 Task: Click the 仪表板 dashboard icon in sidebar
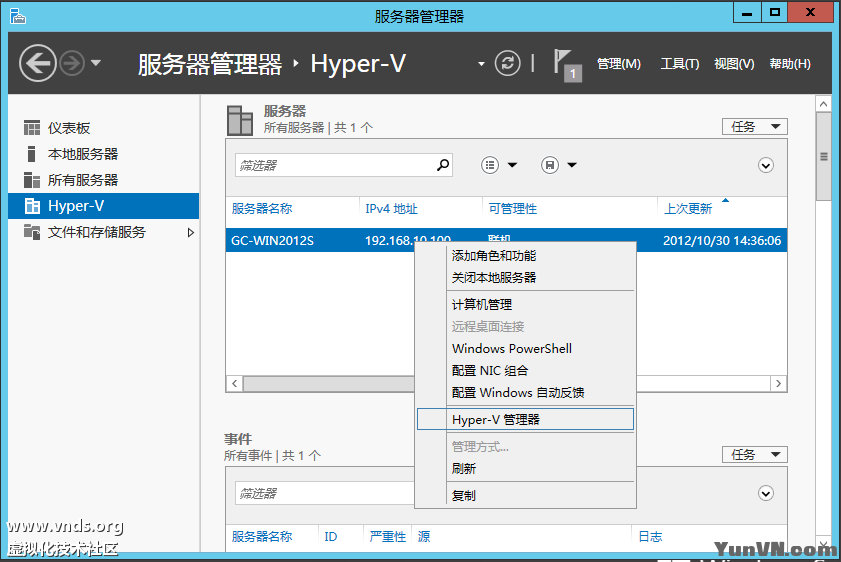coord(32,128)
